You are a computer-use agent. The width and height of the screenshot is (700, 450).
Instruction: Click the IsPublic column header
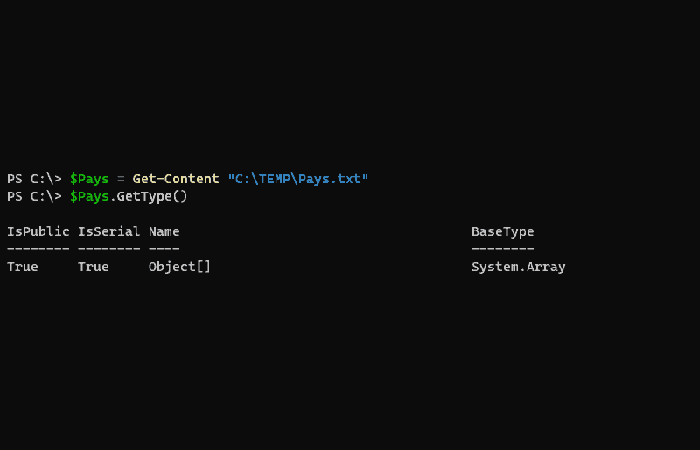[x=38, y=231]
